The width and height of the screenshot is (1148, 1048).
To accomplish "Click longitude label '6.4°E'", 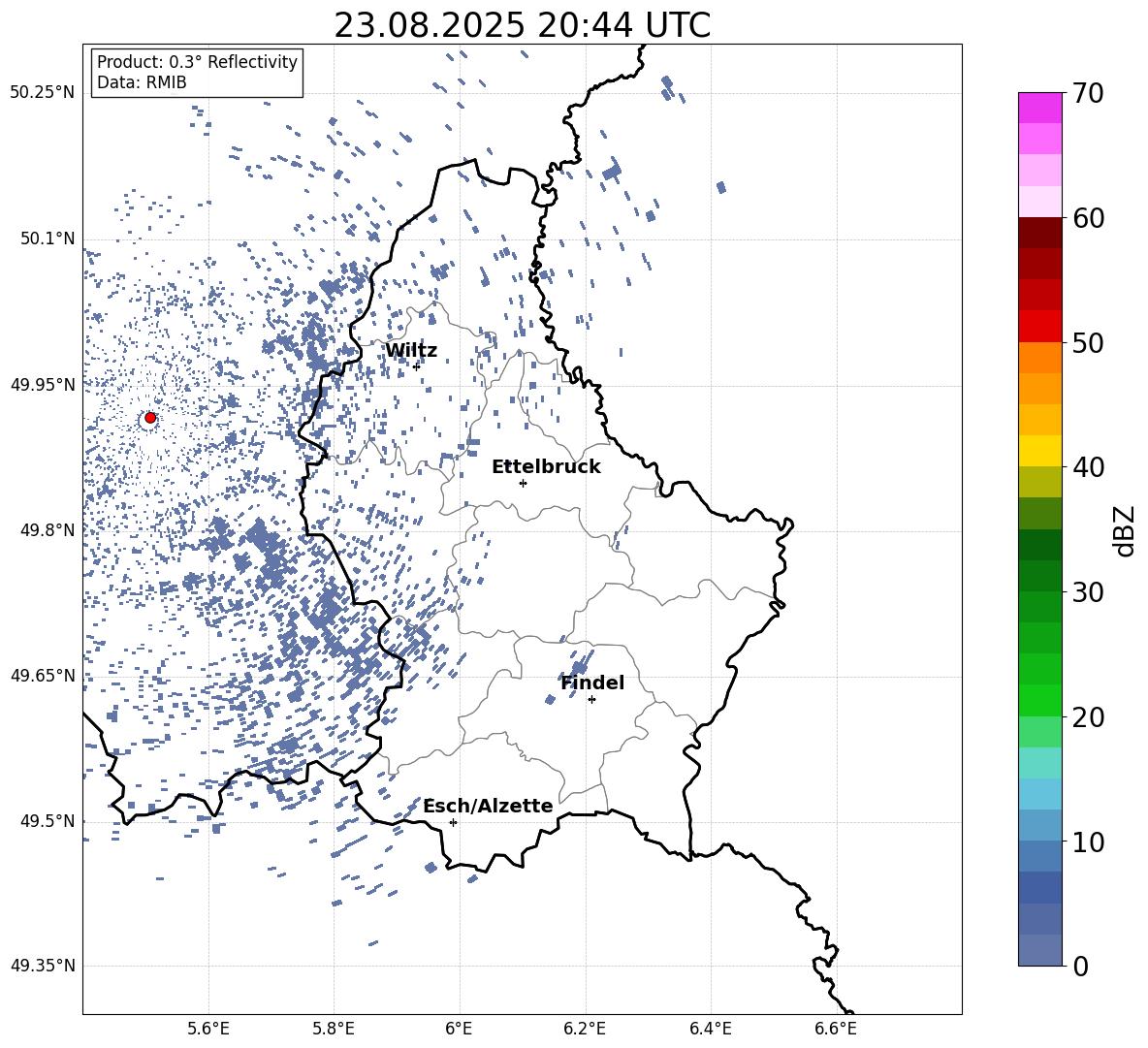I will point(710,1029).
